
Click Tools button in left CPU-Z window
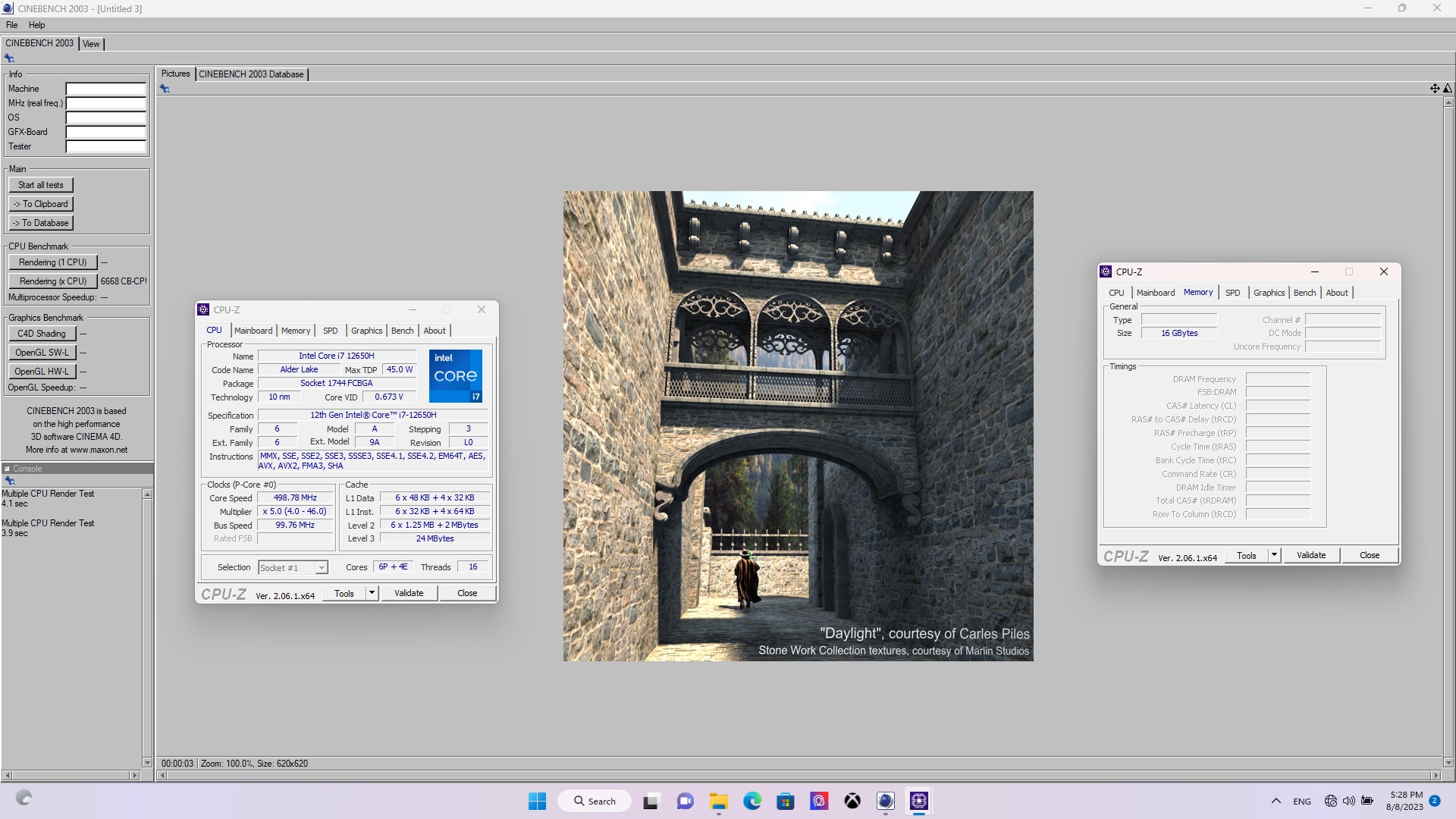click(344, 594)
